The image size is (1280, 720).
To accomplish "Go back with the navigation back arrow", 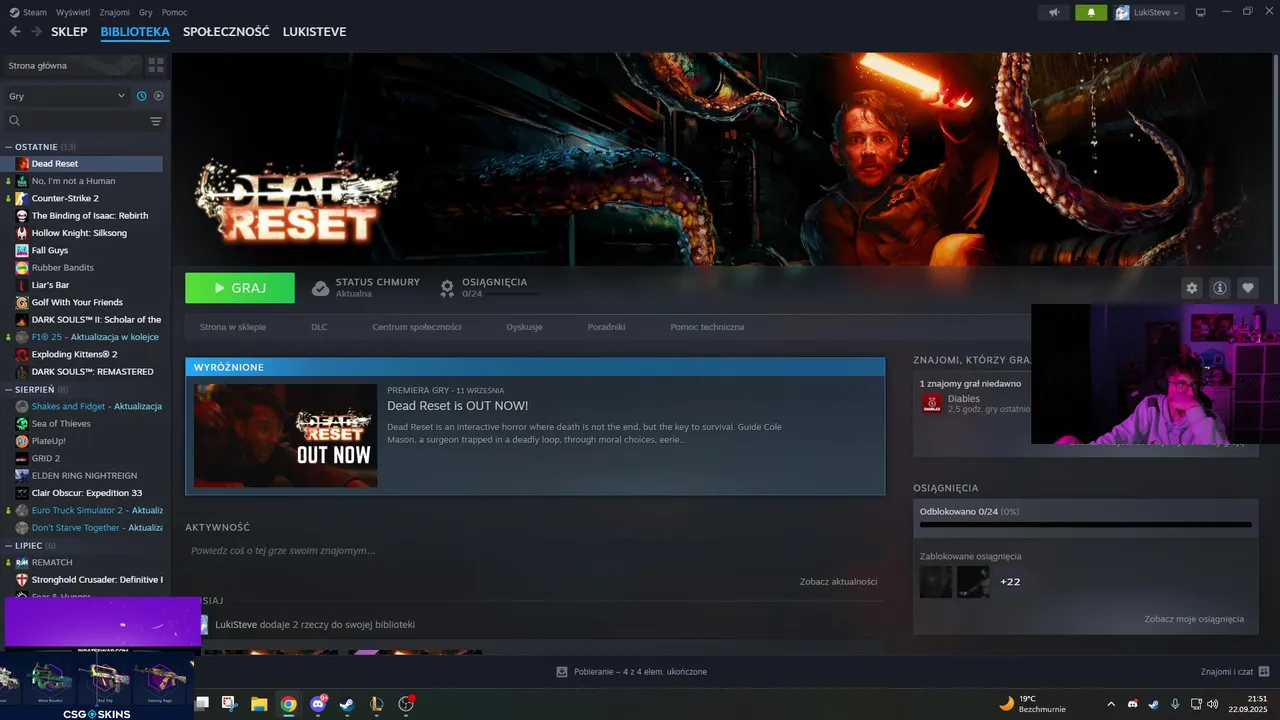I will [x=15, y=32].
